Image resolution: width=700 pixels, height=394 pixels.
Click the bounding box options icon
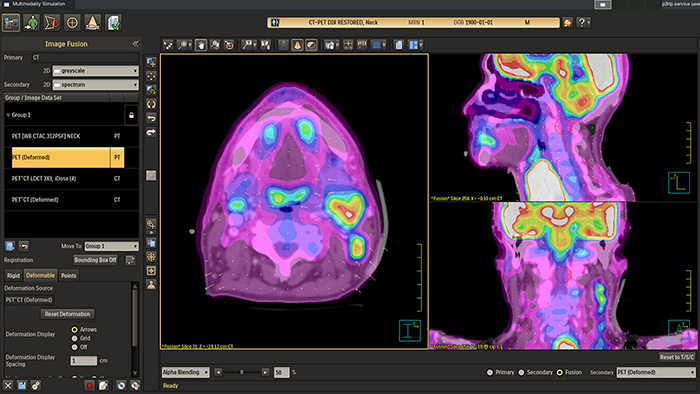[130, 260]
